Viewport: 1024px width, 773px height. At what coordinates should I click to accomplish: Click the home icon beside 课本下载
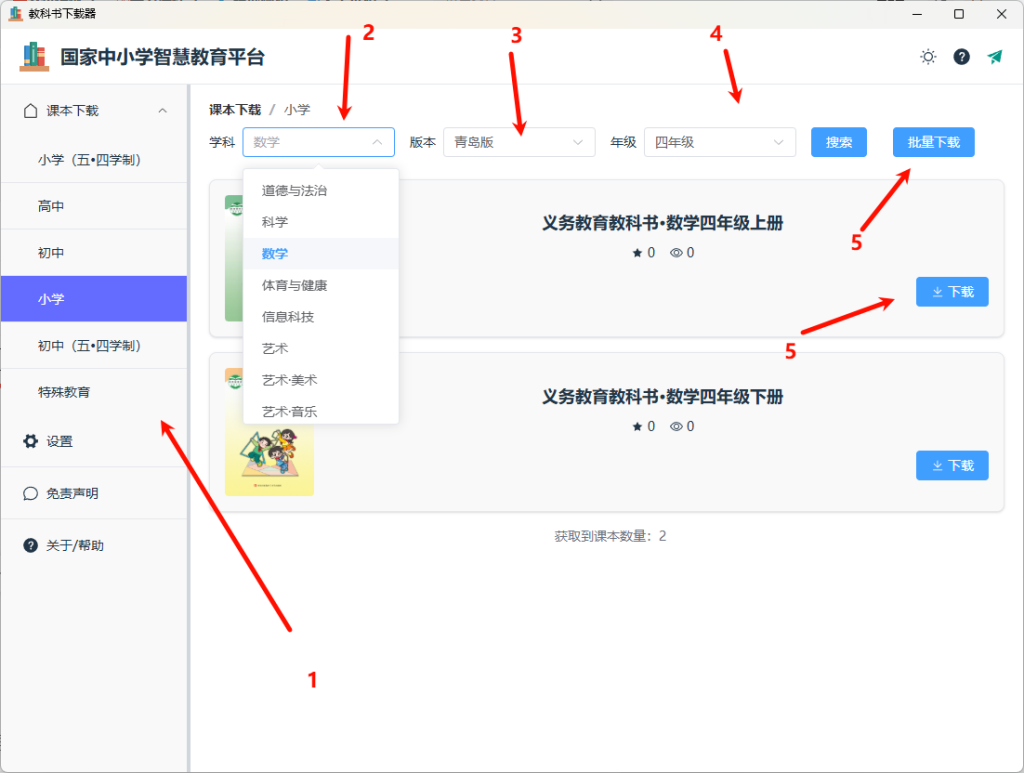pyautogui.click(x=28, y=110)
